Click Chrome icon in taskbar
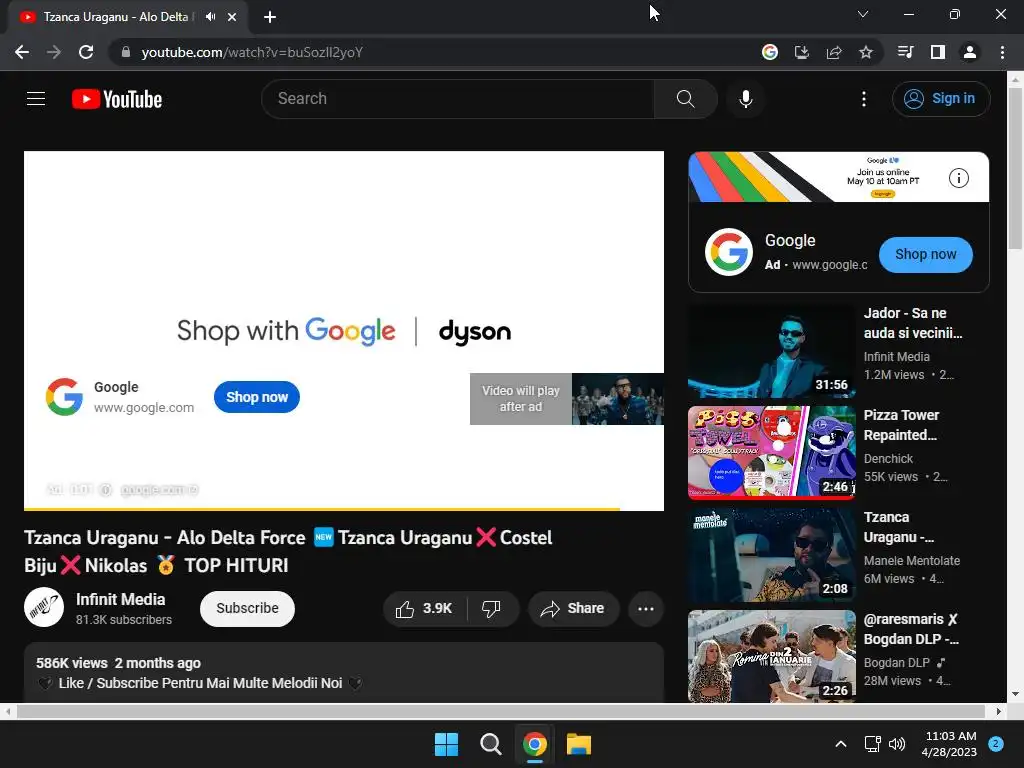Image resolution: width=1024 pixels, height=768 pixels. 534,744
